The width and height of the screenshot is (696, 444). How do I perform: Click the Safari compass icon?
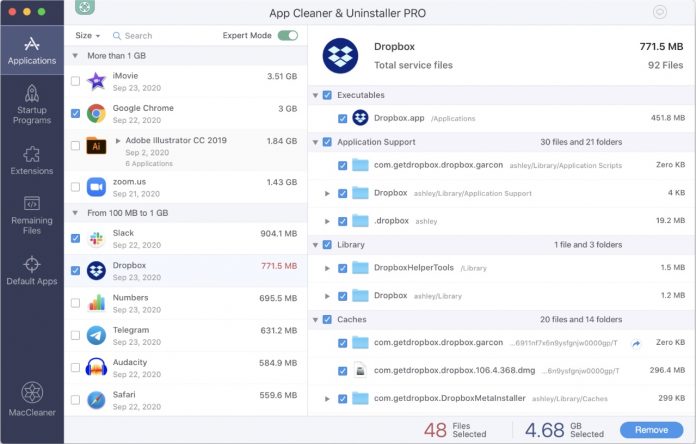pyautogui.click(x=96, y=400)
